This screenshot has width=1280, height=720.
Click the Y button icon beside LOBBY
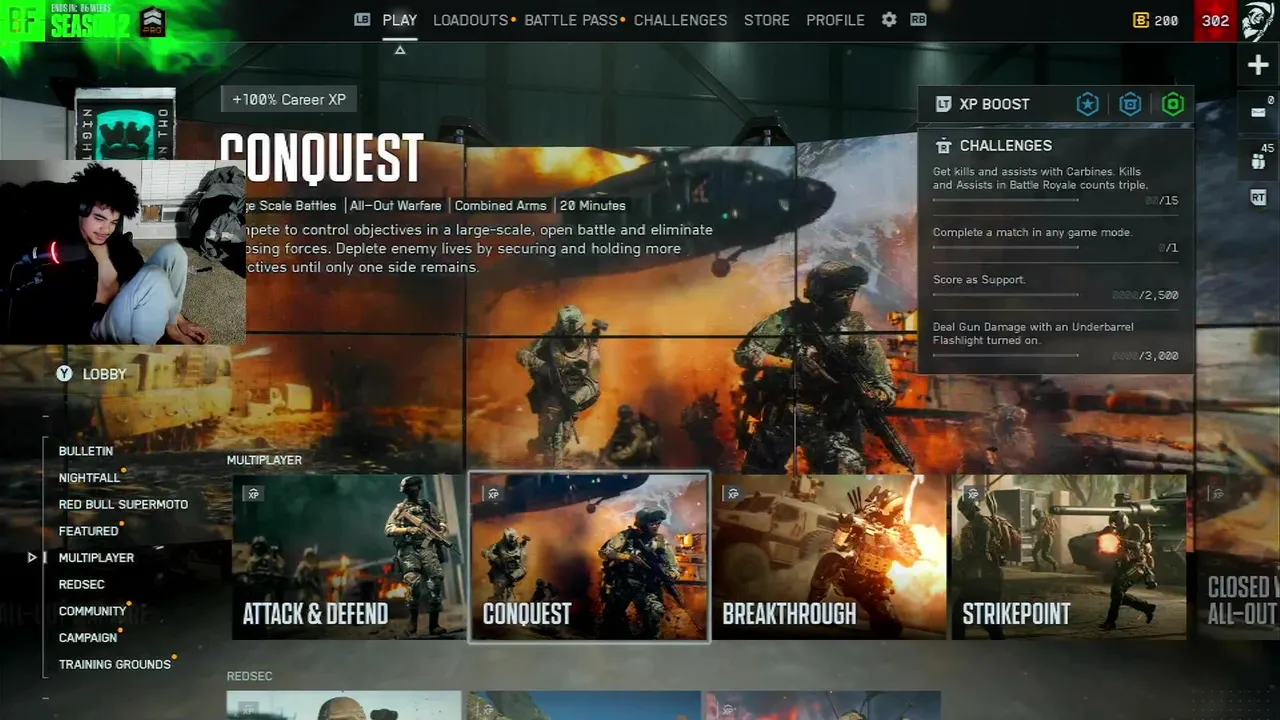tap(64, 374)
